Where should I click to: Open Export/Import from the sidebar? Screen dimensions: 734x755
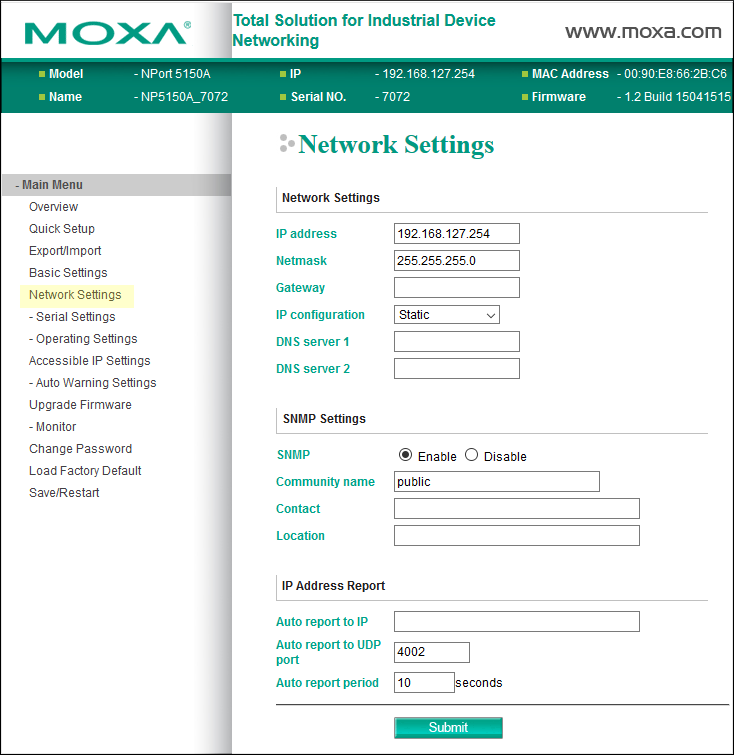pyautogui.click(x=65, y=251)
